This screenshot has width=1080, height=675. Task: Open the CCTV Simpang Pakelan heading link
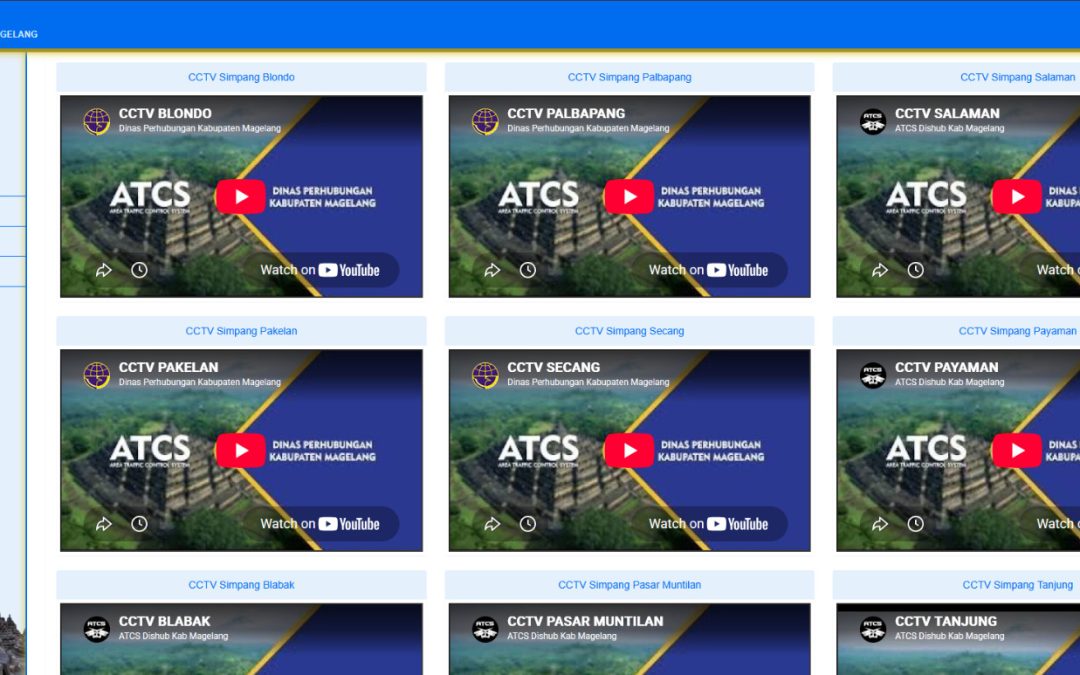point(241,331)
